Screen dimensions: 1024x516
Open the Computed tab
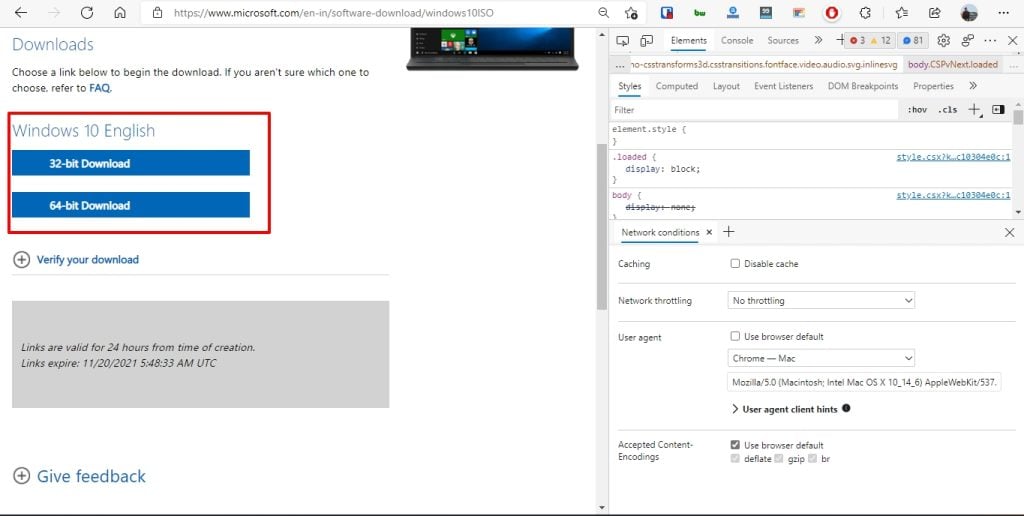pos(677,86)
